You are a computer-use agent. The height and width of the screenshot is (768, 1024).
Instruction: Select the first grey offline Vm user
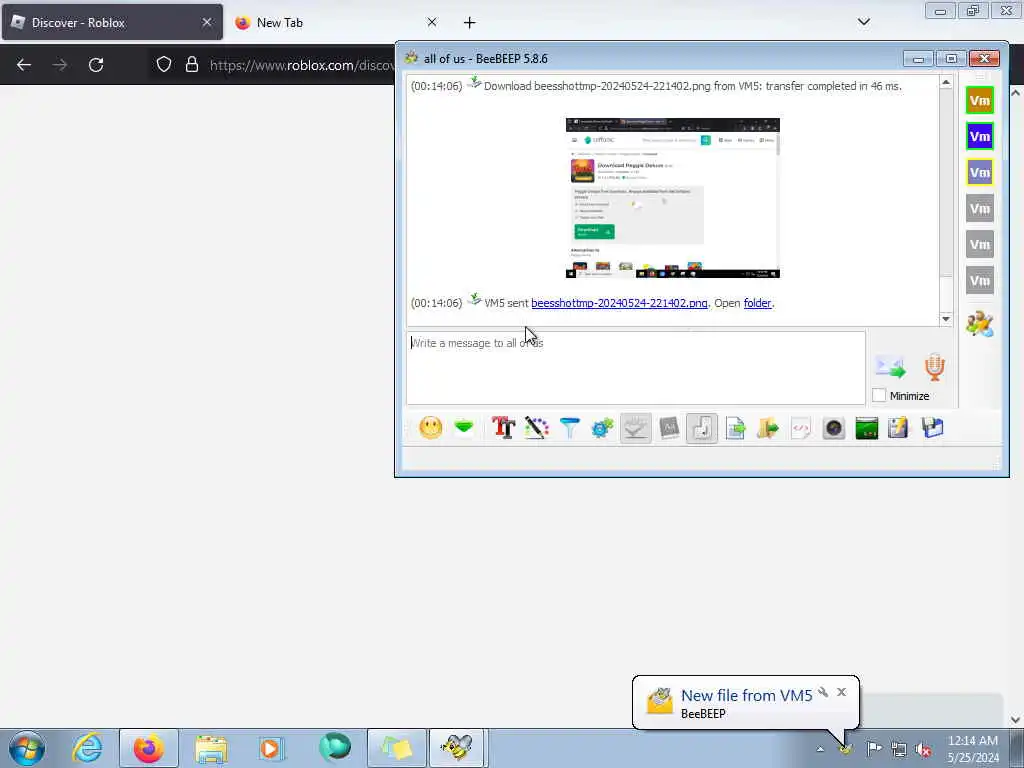(980, 209)
